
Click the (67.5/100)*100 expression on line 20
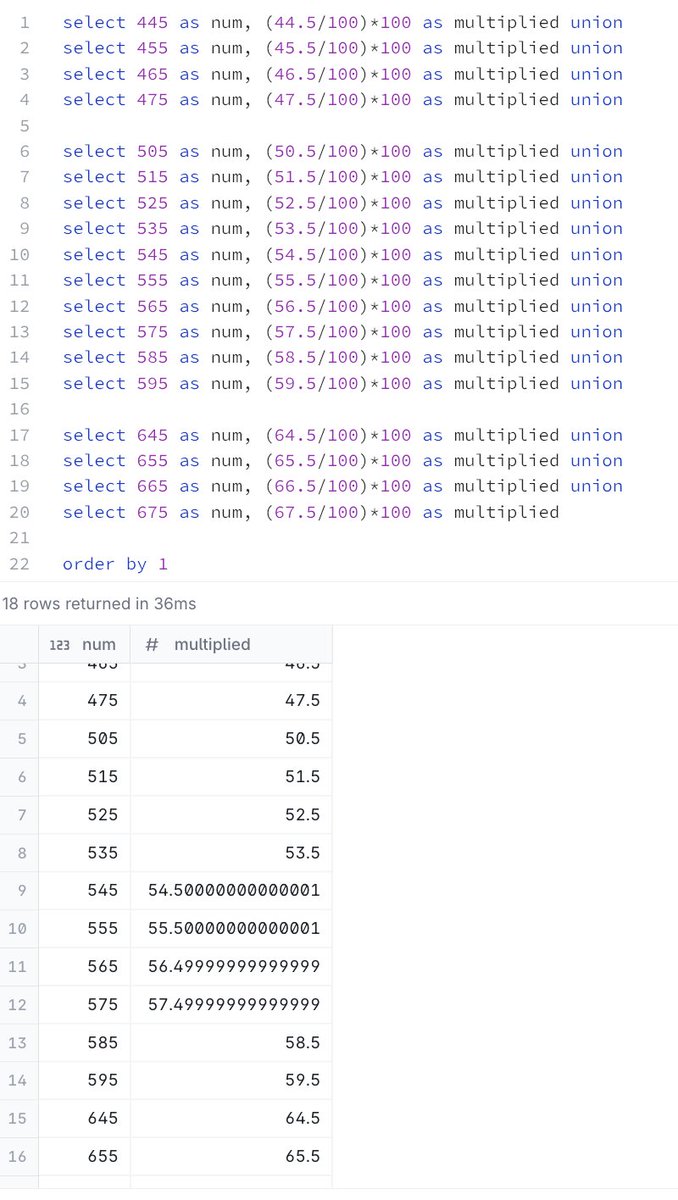tap(338, 512)
